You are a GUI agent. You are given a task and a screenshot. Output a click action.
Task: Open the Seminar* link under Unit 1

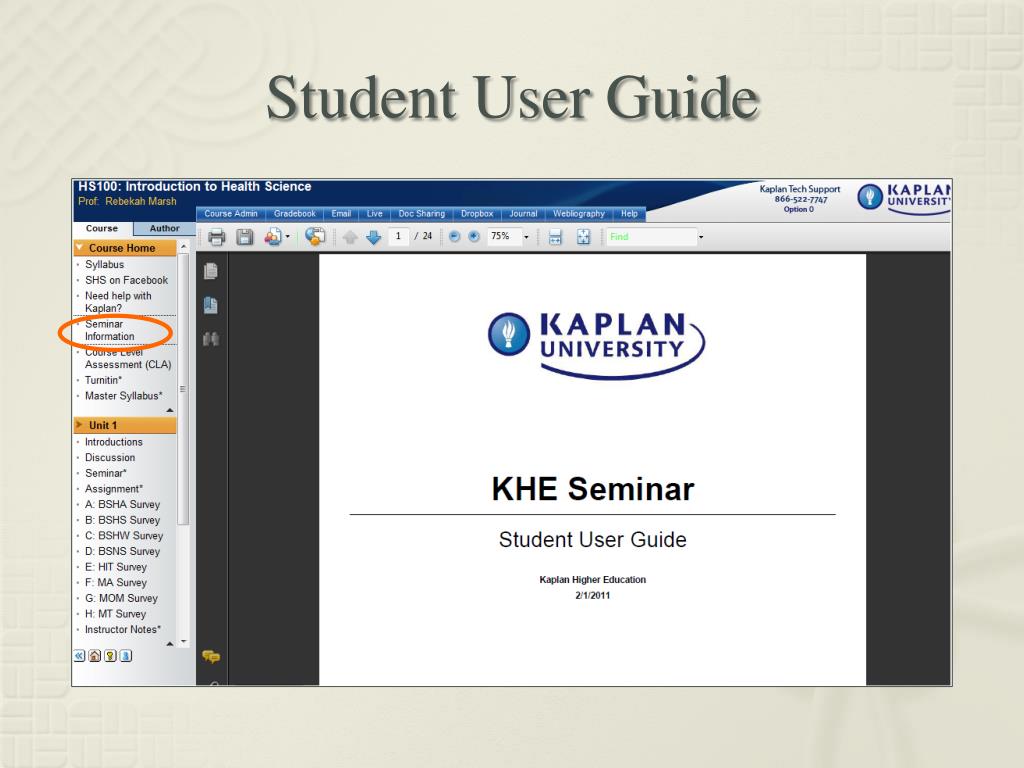(106, 473)
